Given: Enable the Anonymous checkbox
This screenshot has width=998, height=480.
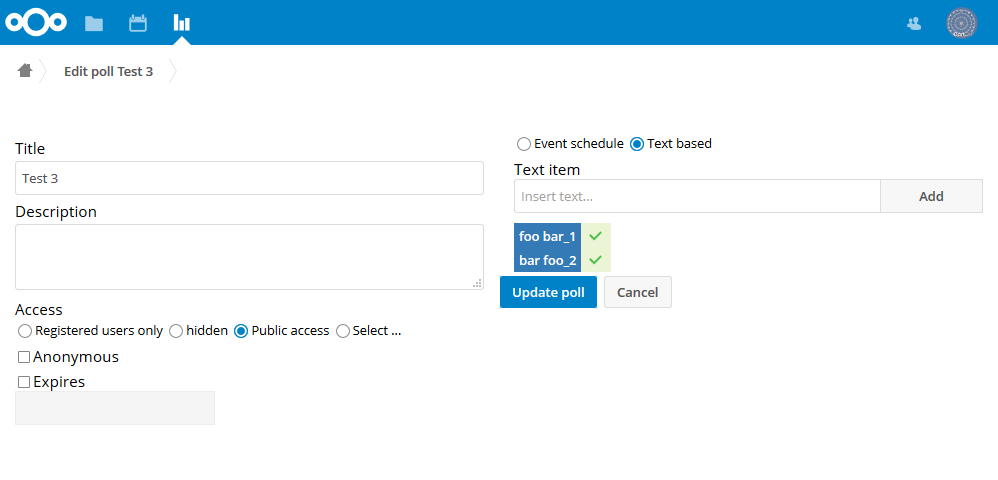Looking at the screenshot, I should click(x=24, y=357).
